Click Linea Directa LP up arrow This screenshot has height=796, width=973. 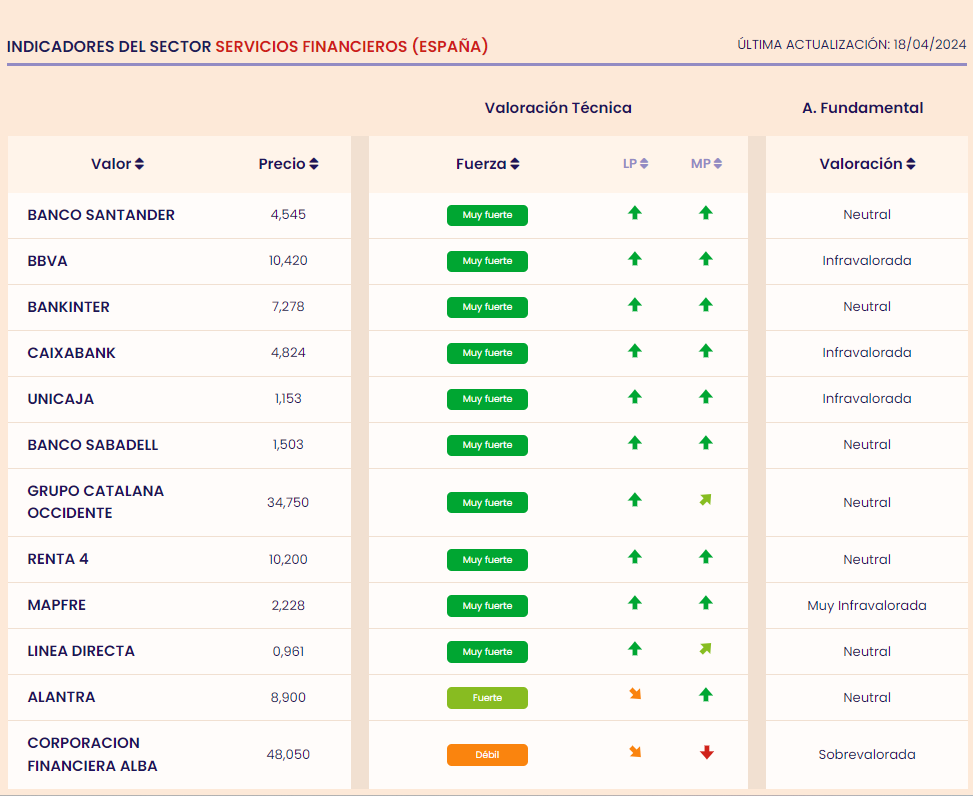coord(634,649)
